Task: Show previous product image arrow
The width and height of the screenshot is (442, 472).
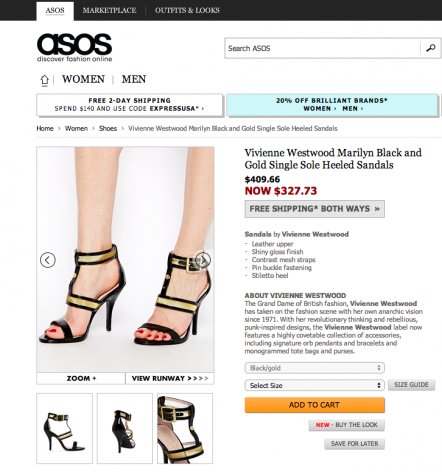Action: tap(48, 260)
